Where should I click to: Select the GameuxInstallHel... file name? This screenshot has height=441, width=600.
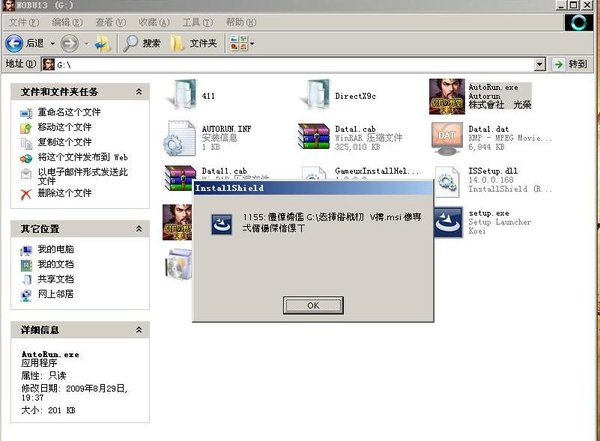click(x=377, y=171)
